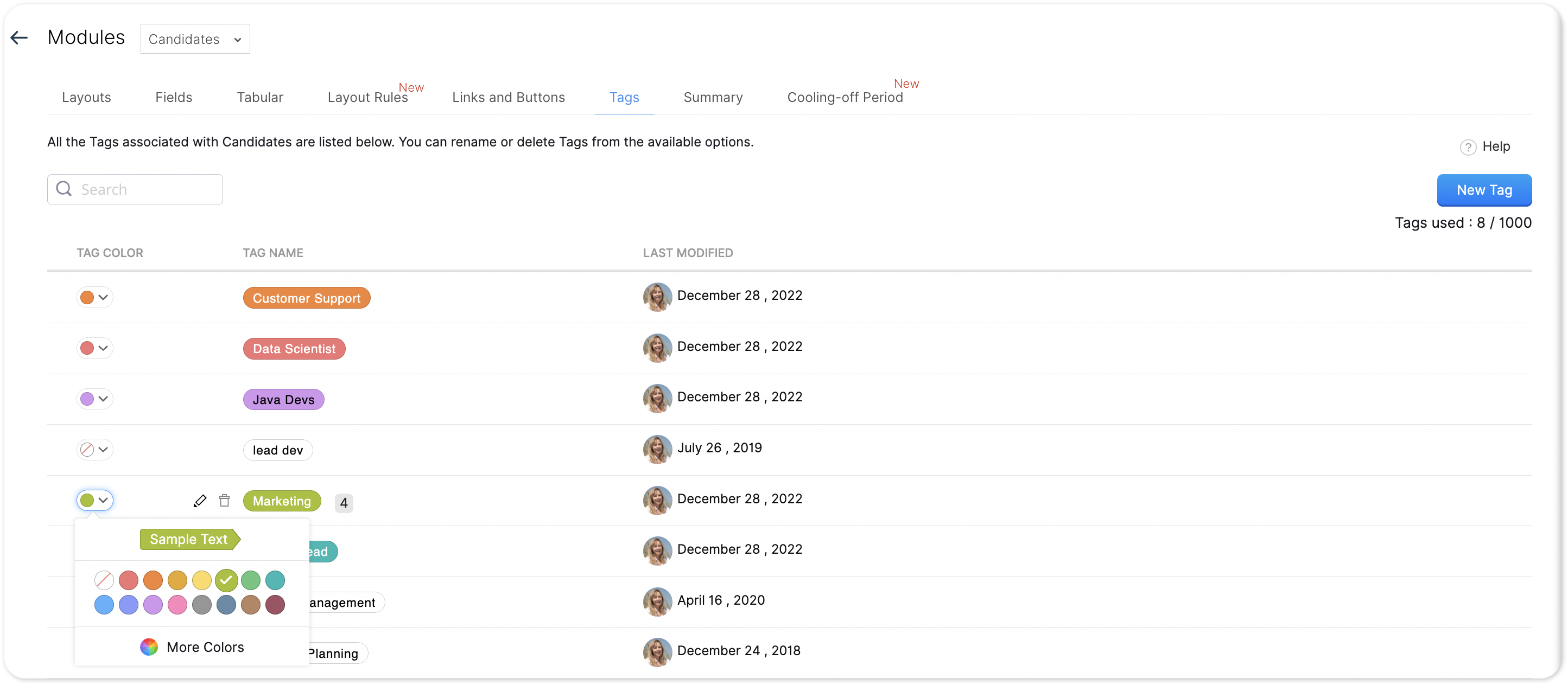This screenshot has width=1568, height=685.
Task: Switch to the Summary tab
Action: (x=713, y=97)
